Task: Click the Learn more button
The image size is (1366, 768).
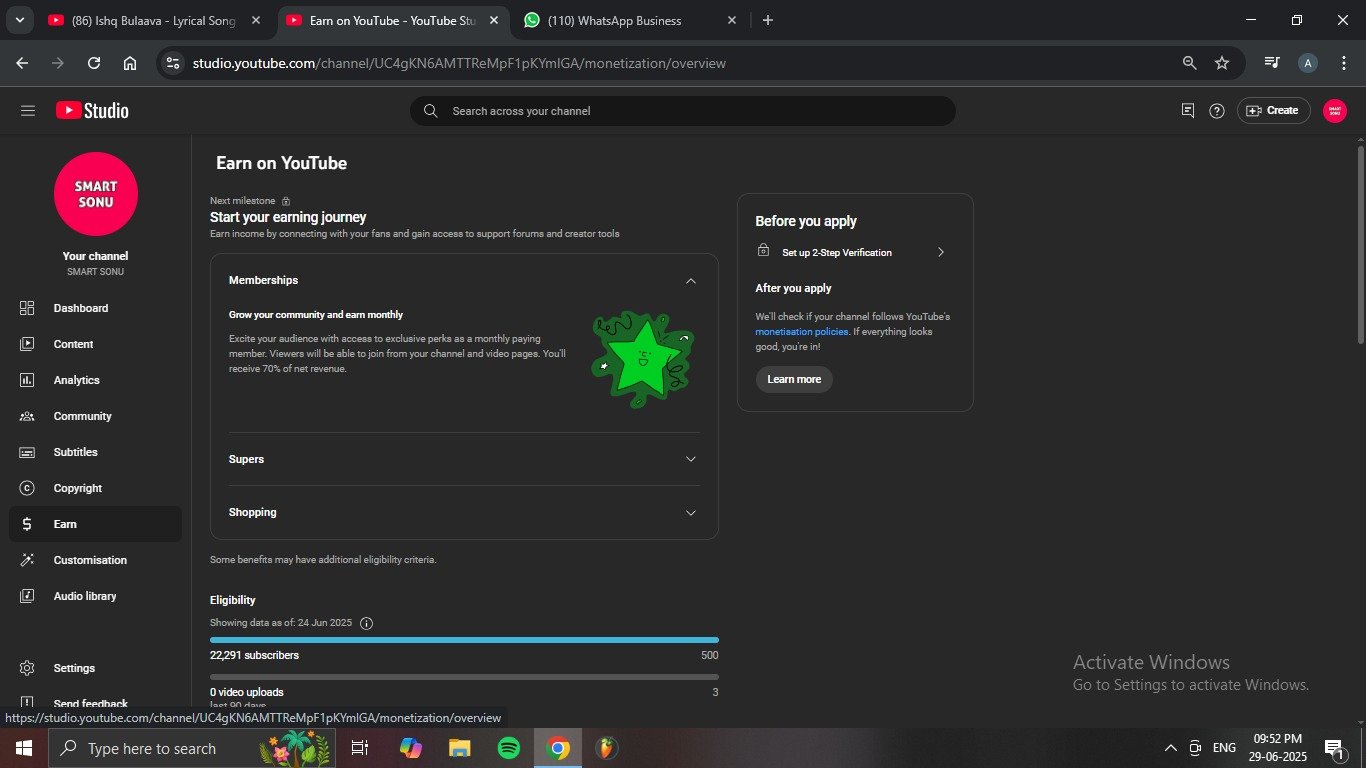Action: [x=794, y=379]
